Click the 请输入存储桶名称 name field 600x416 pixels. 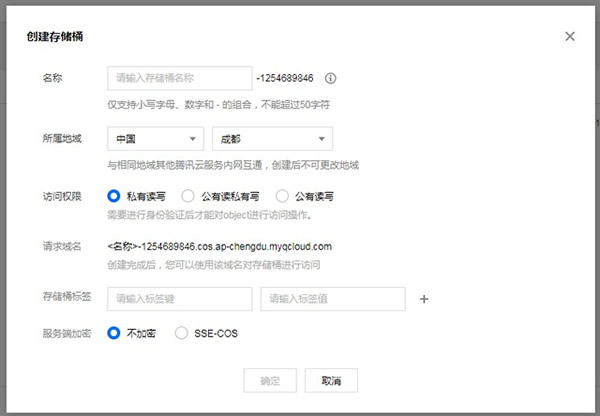click(x=179, y=78)
